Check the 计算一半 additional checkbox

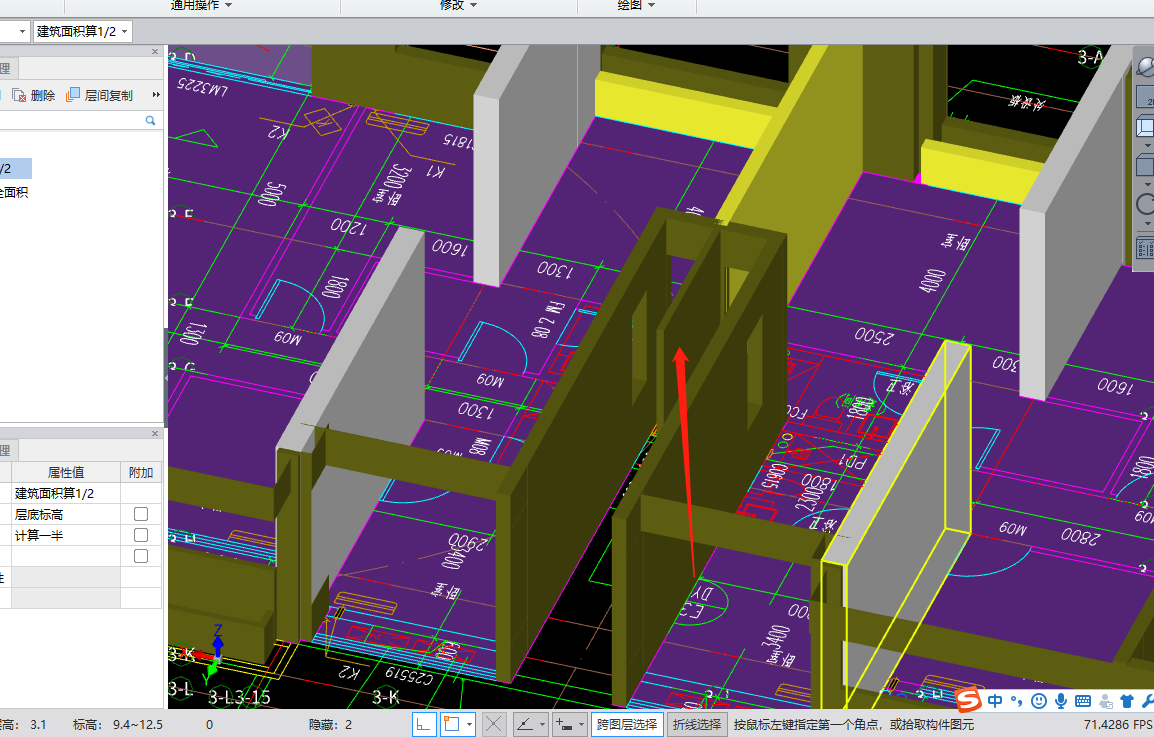point(141,536)
